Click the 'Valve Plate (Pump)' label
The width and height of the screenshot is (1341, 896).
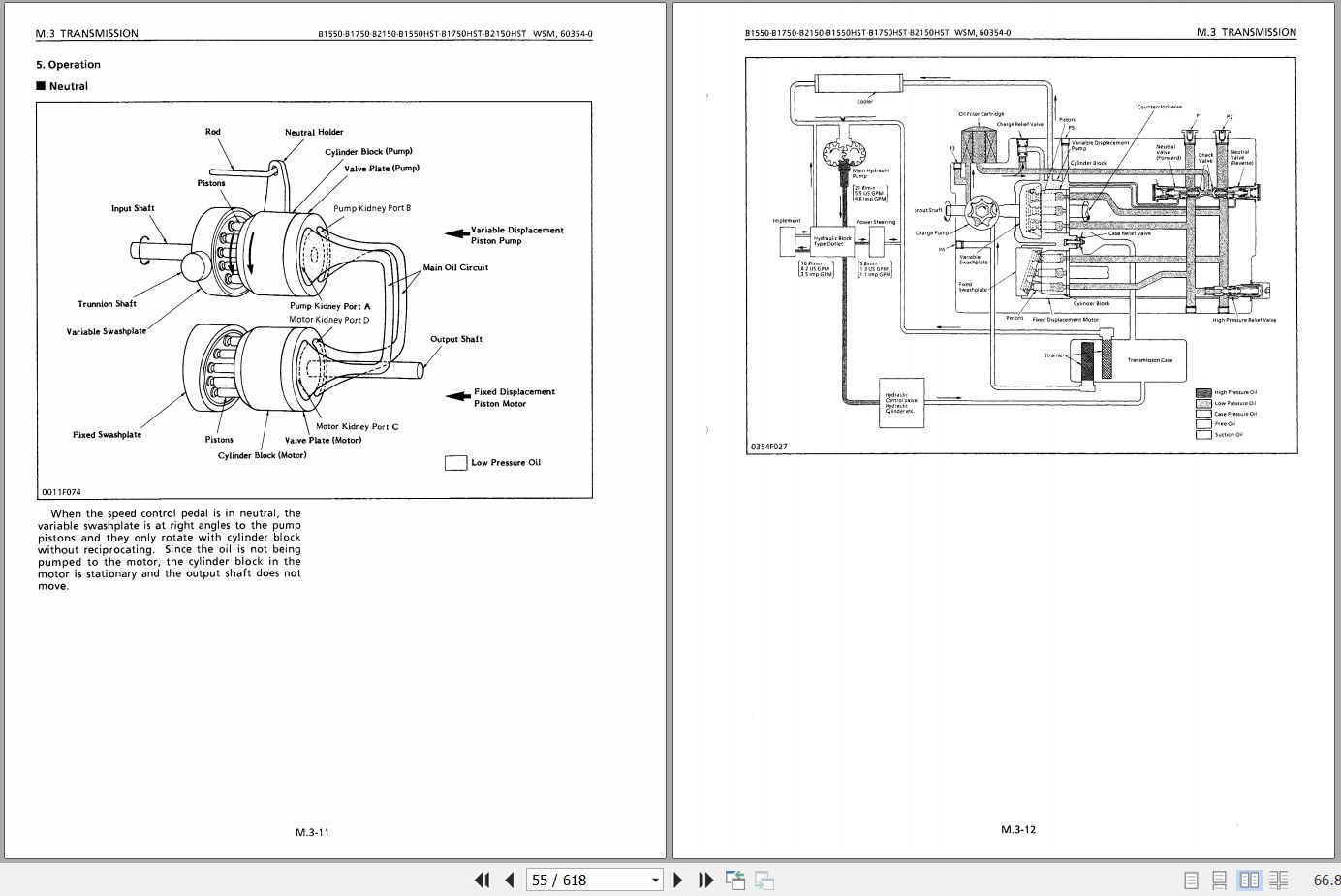click(x=382, y=169)
